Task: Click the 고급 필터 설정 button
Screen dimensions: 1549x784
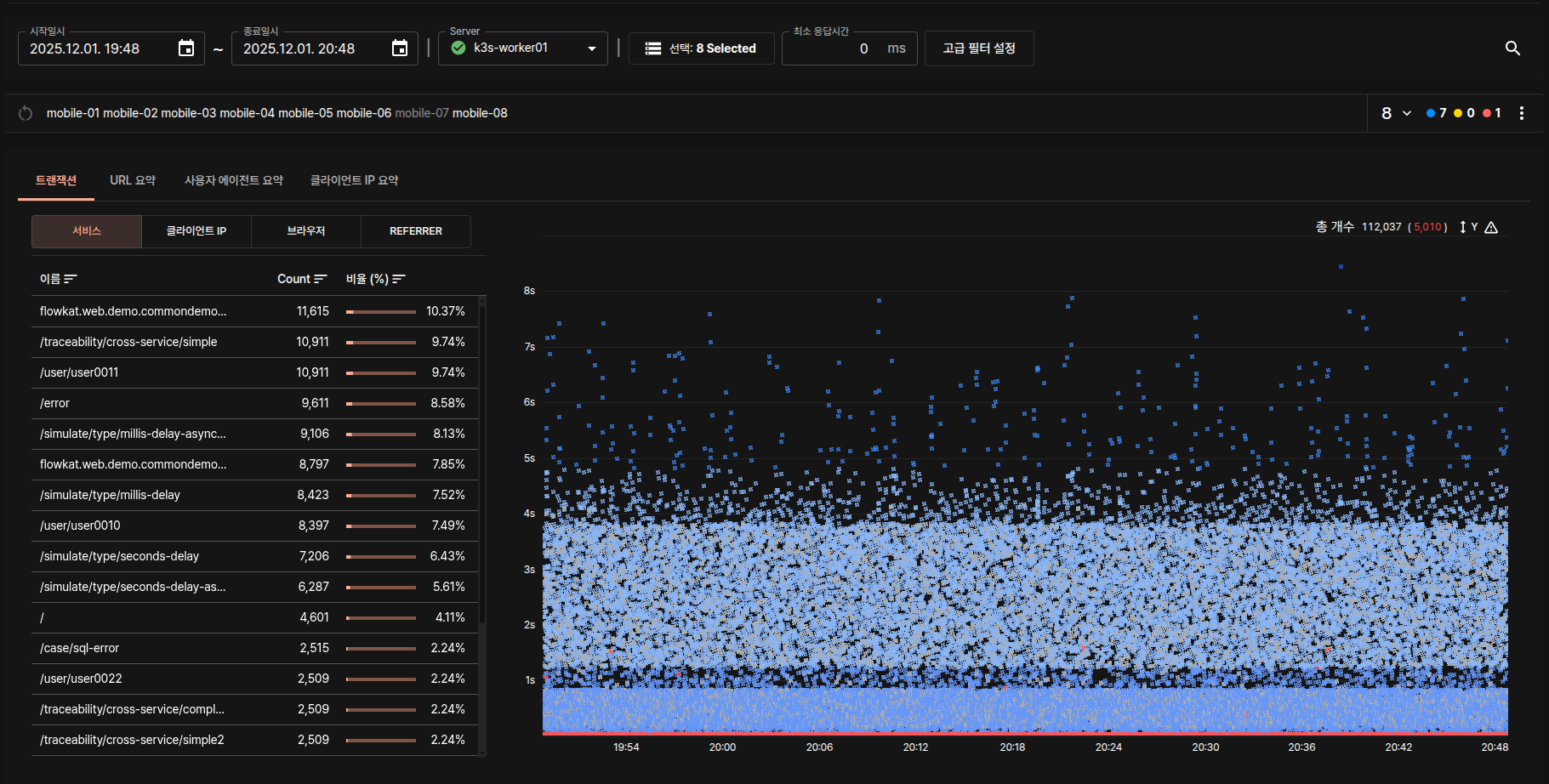Action: coord(978,48)
